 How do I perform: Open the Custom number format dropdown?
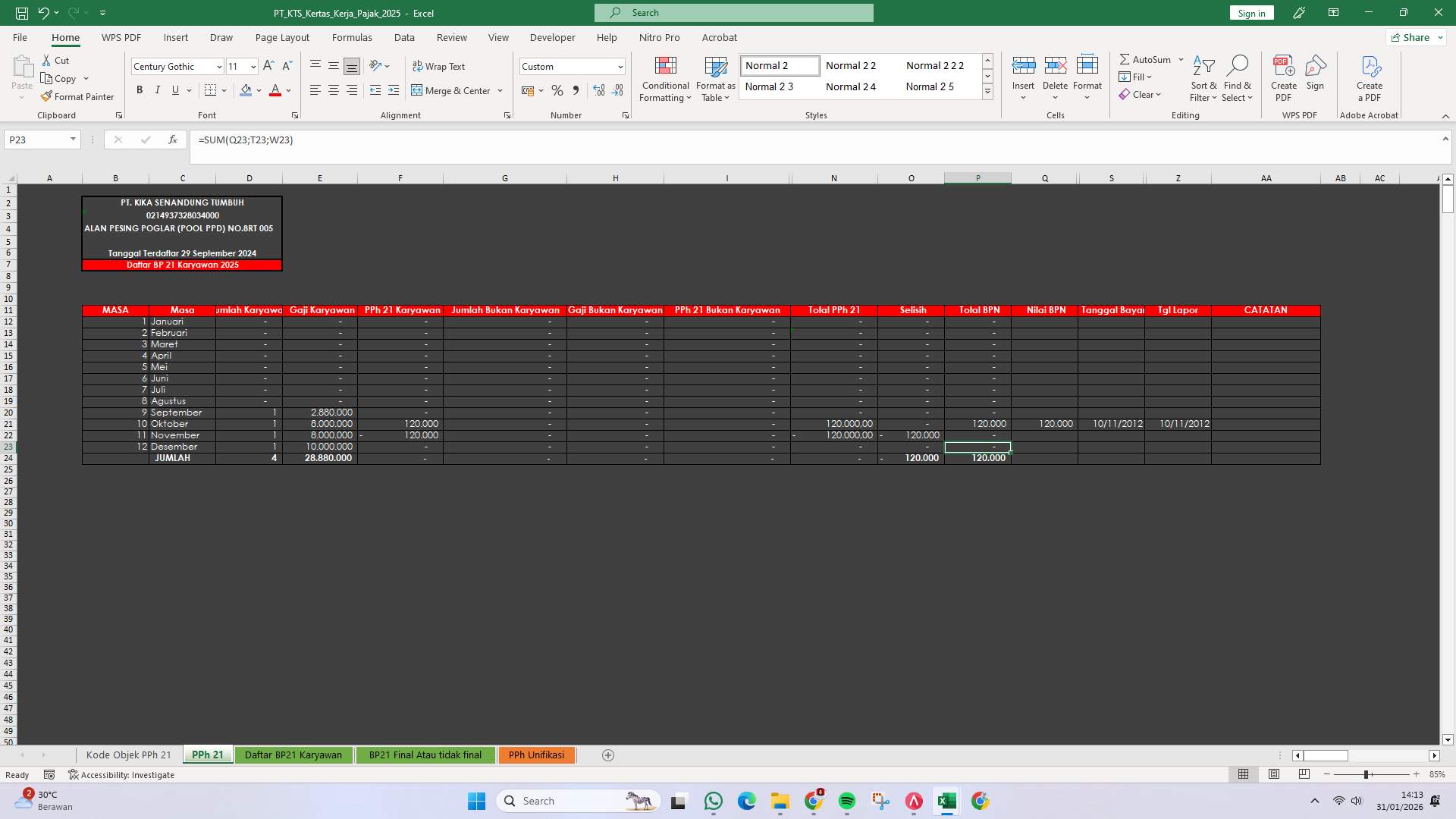(620, 66)
